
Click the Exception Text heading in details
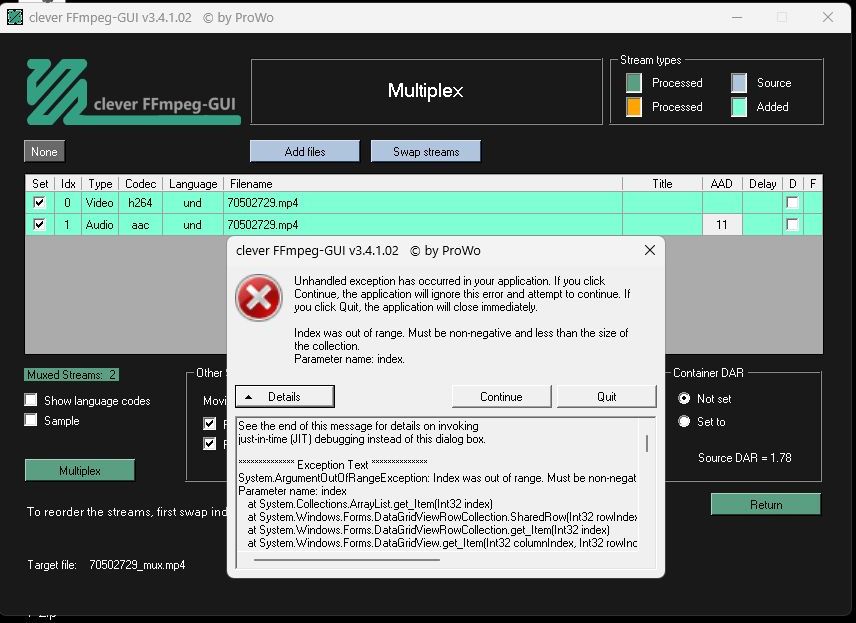(x=332, y=465)
